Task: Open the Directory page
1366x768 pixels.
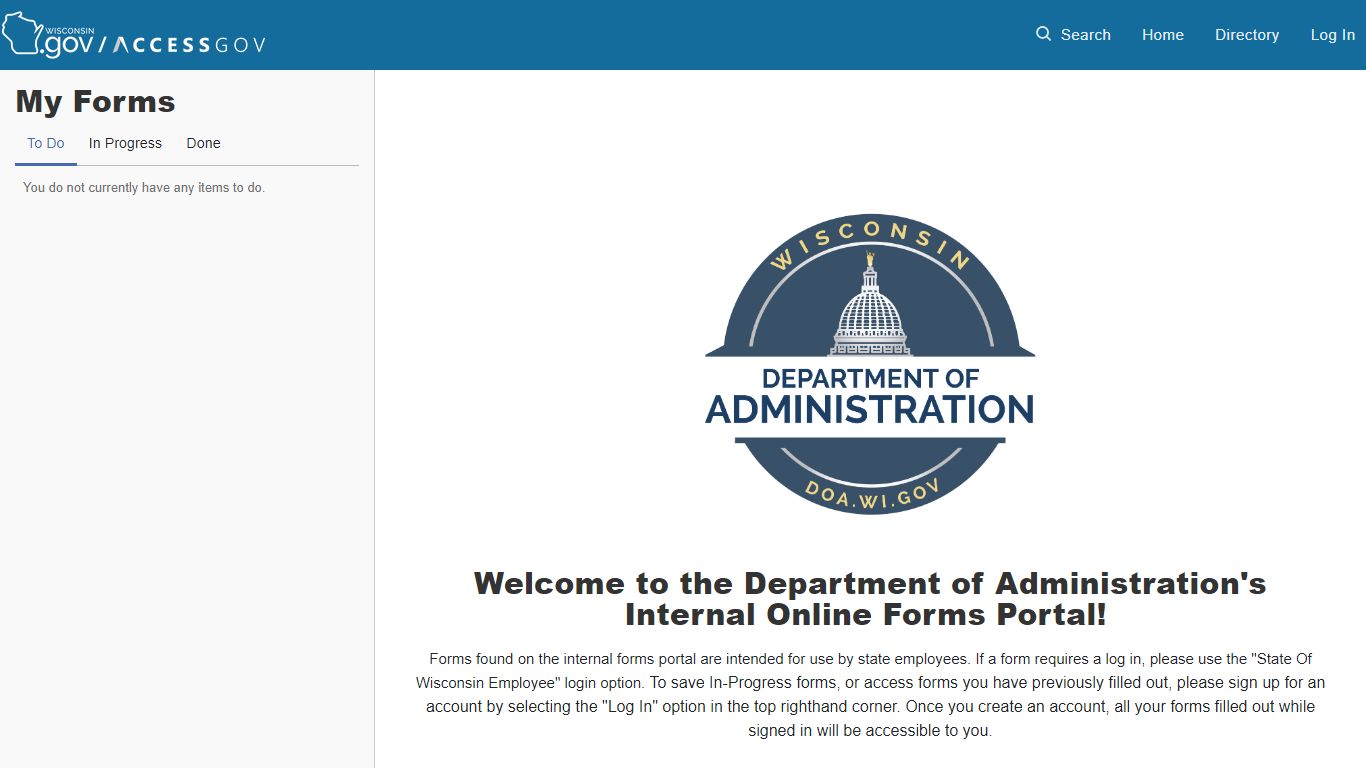Action: tap(1247, 35)
